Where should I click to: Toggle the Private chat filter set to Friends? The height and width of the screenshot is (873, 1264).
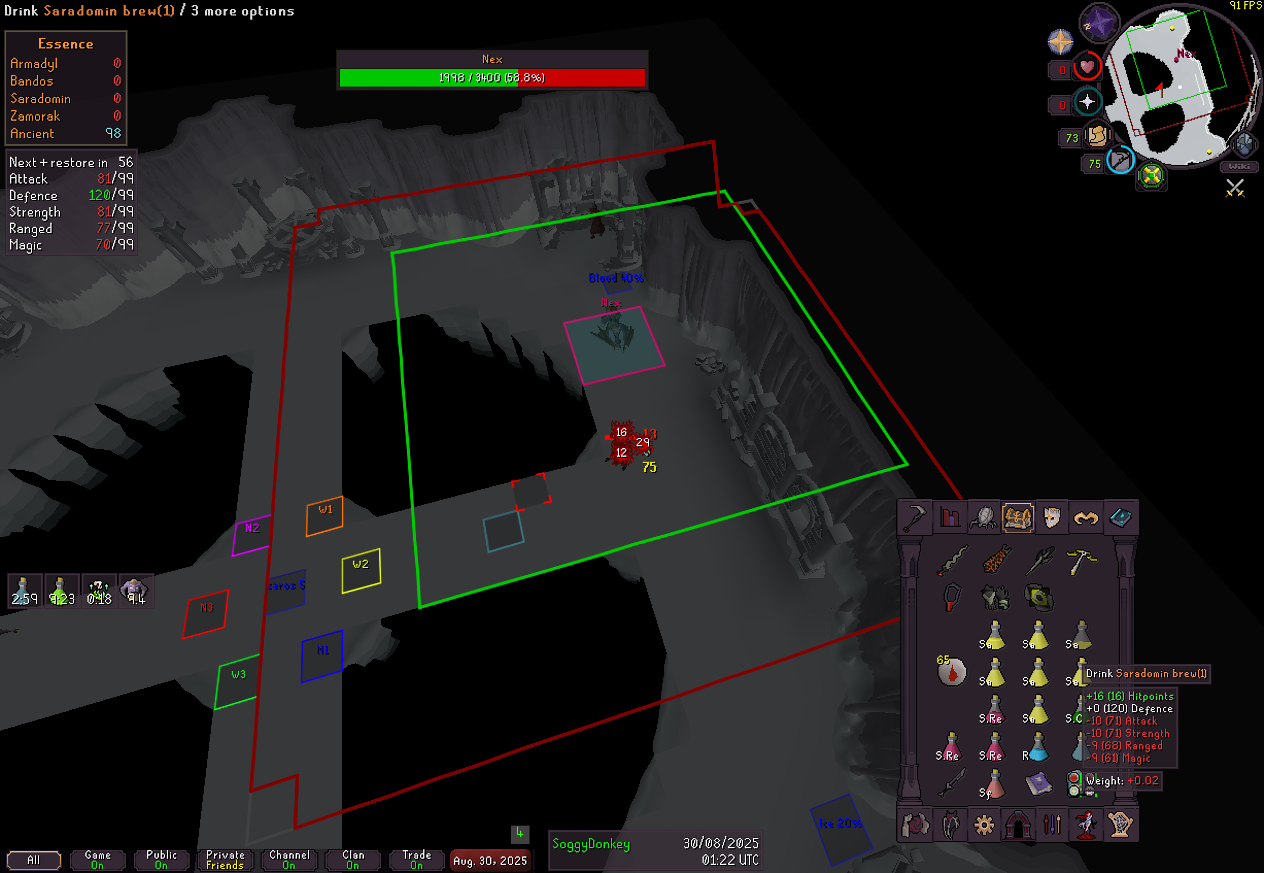(x=225, y=860)
